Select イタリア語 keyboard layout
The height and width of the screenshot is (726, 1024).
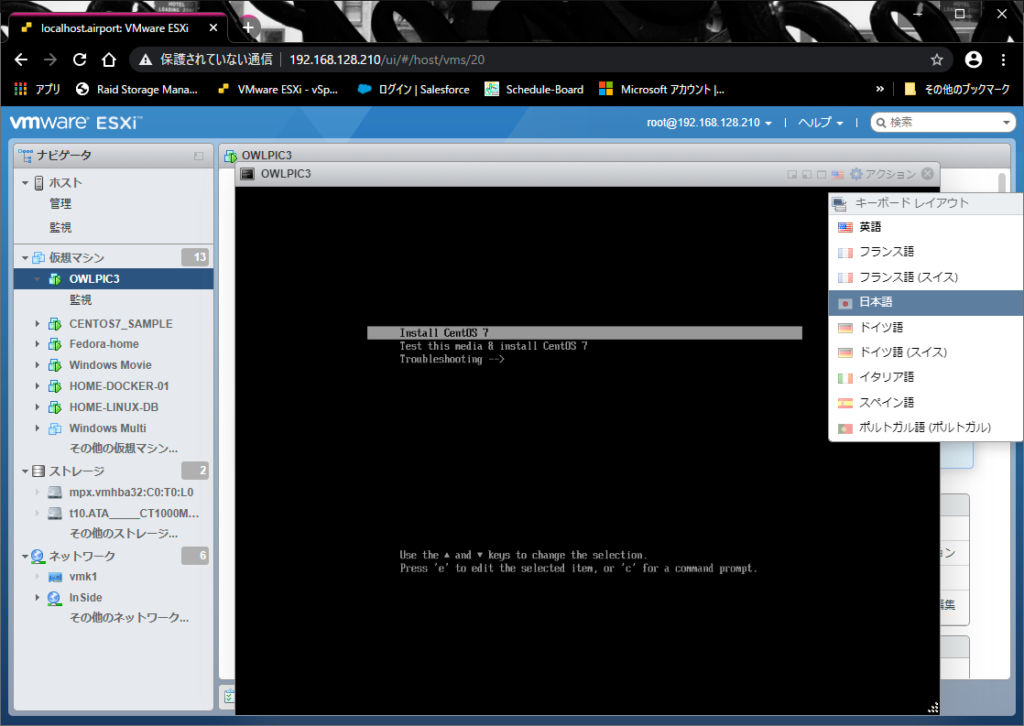tap(925, 377)
